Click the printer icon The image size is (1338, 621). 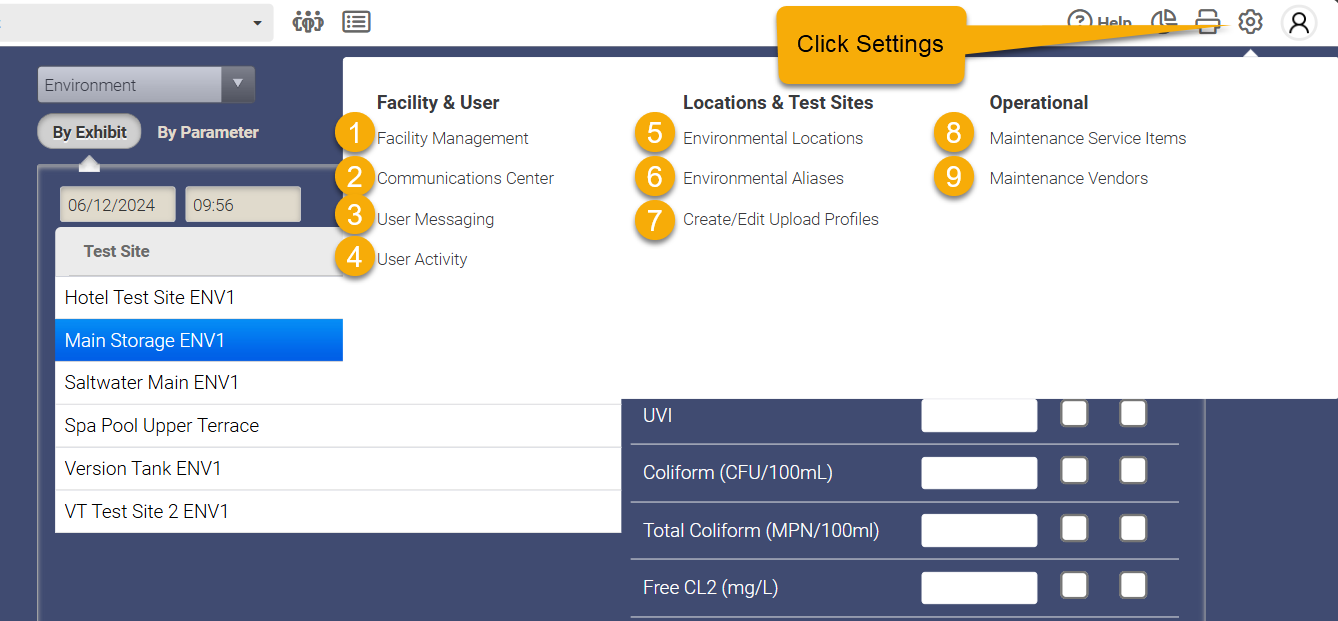click(x=1208, y=22)
